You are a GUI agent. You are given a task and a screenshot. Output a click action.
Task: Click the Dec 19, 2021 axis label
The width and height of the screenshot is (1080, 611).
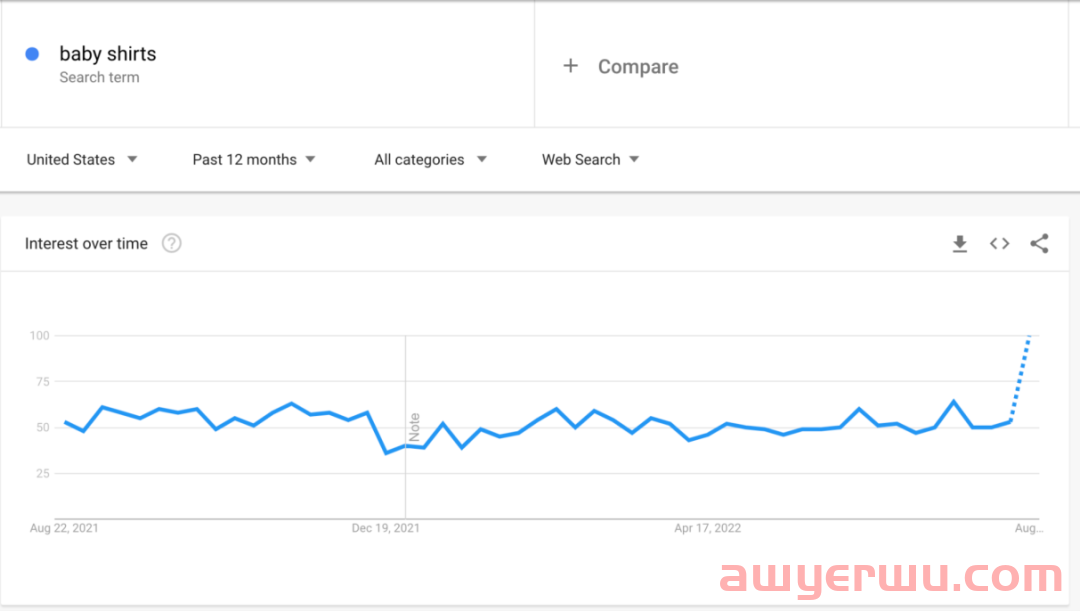coord(386,528)
